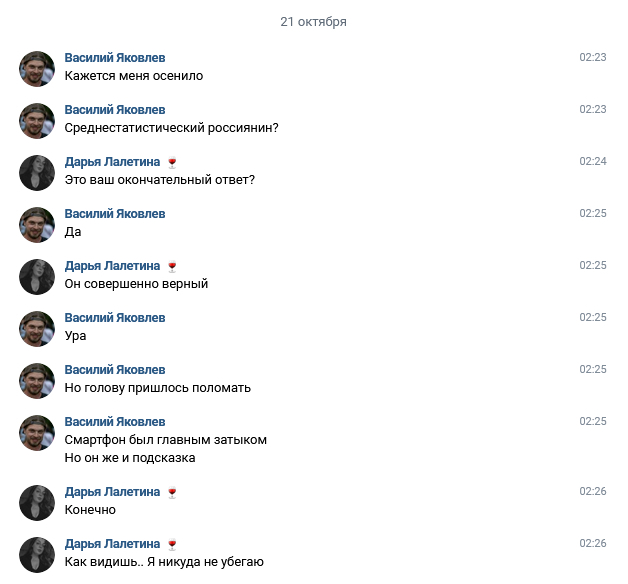Open Дарья's avatar beside "Это ваш окончательный ответ?"
Viewport: 628px width, 584px height.
click(x=36, y=172)
